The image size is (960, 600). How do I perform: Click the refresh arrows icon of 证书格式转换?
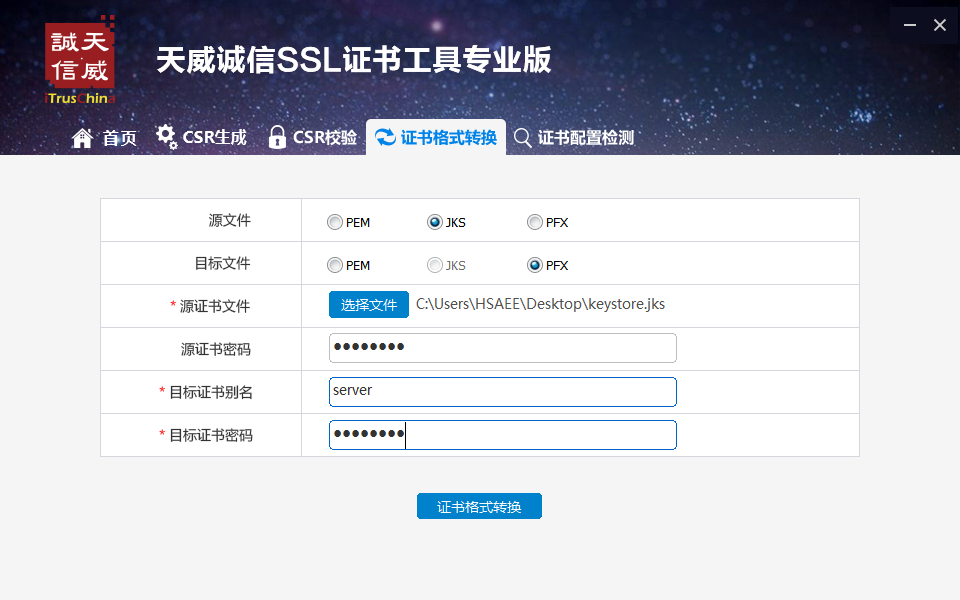coord(385,137)
